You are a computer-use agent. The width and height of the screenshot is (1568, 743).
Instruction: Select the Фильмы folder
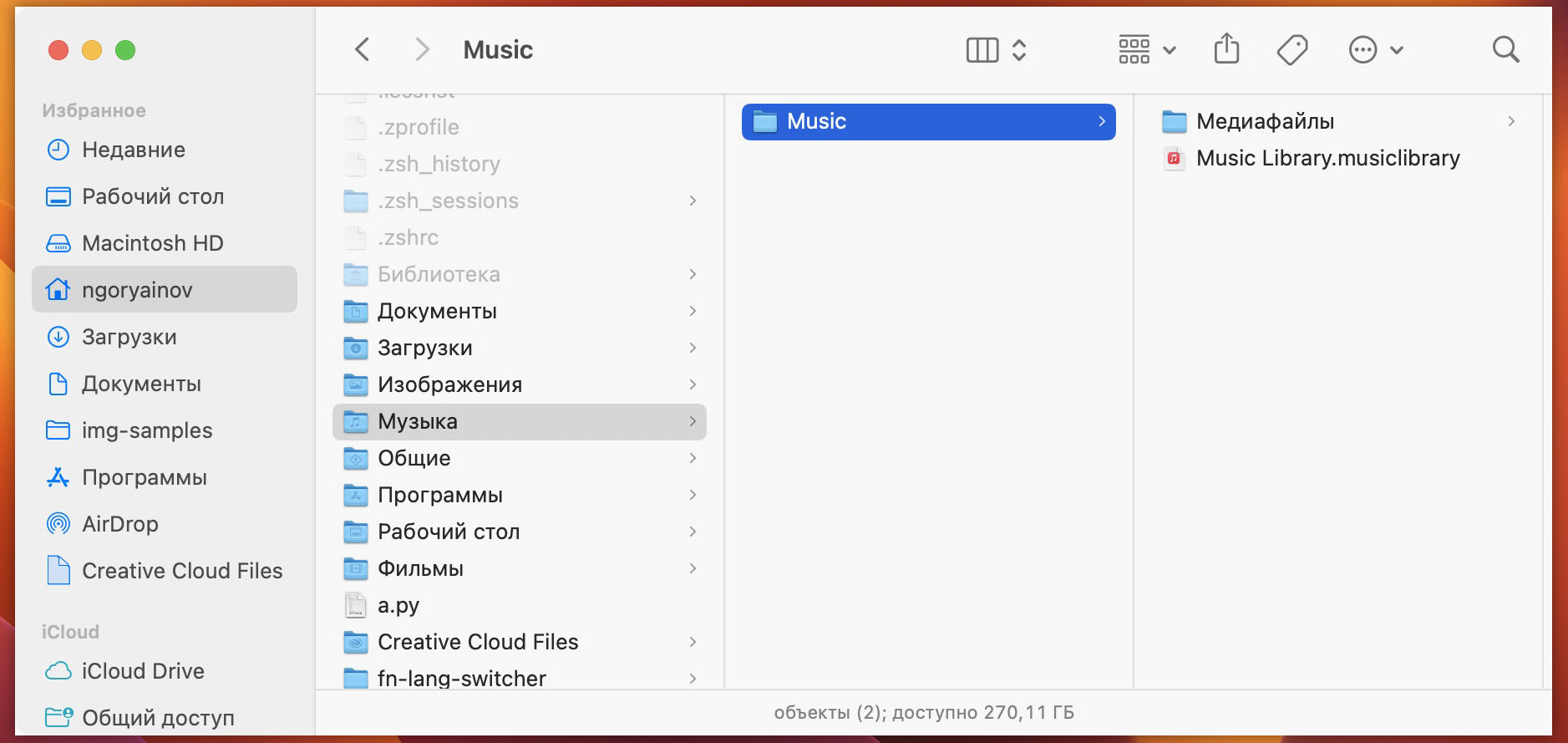(x=420, y=568)
